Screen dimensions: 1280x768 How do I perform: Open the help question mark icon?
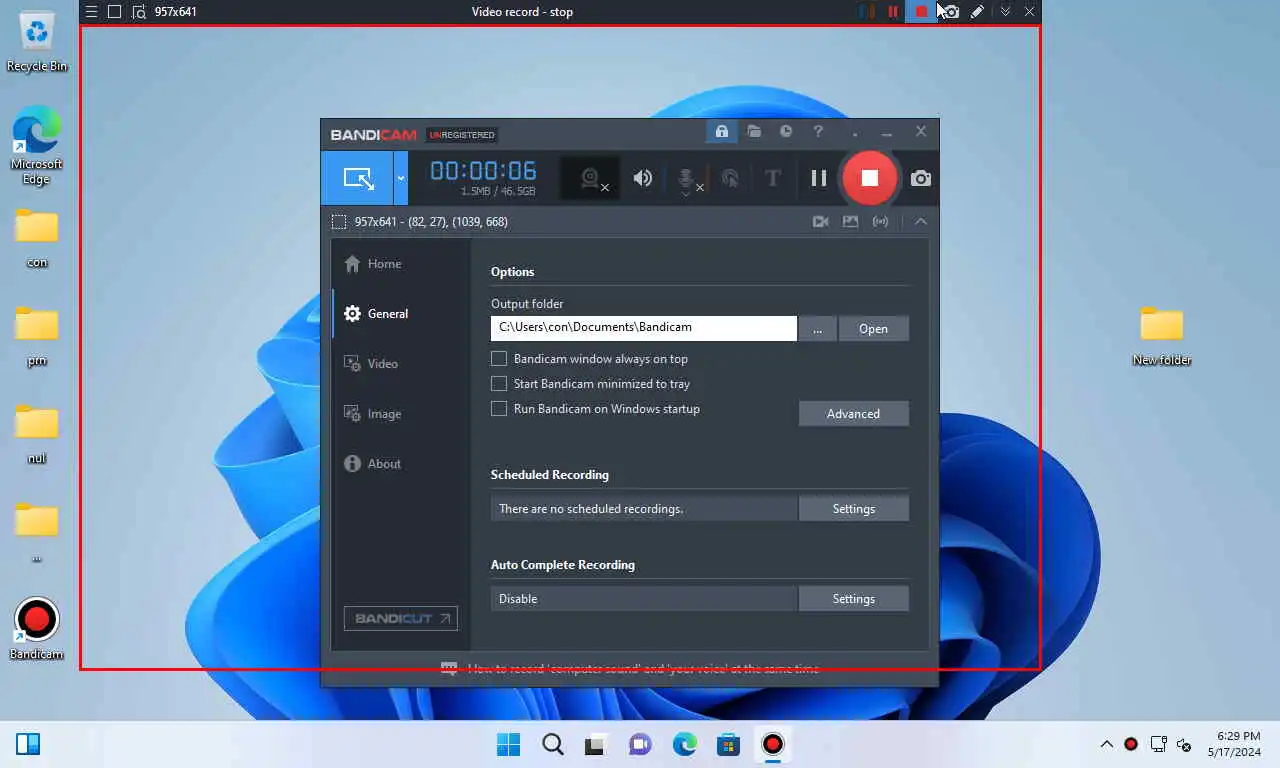818,131
